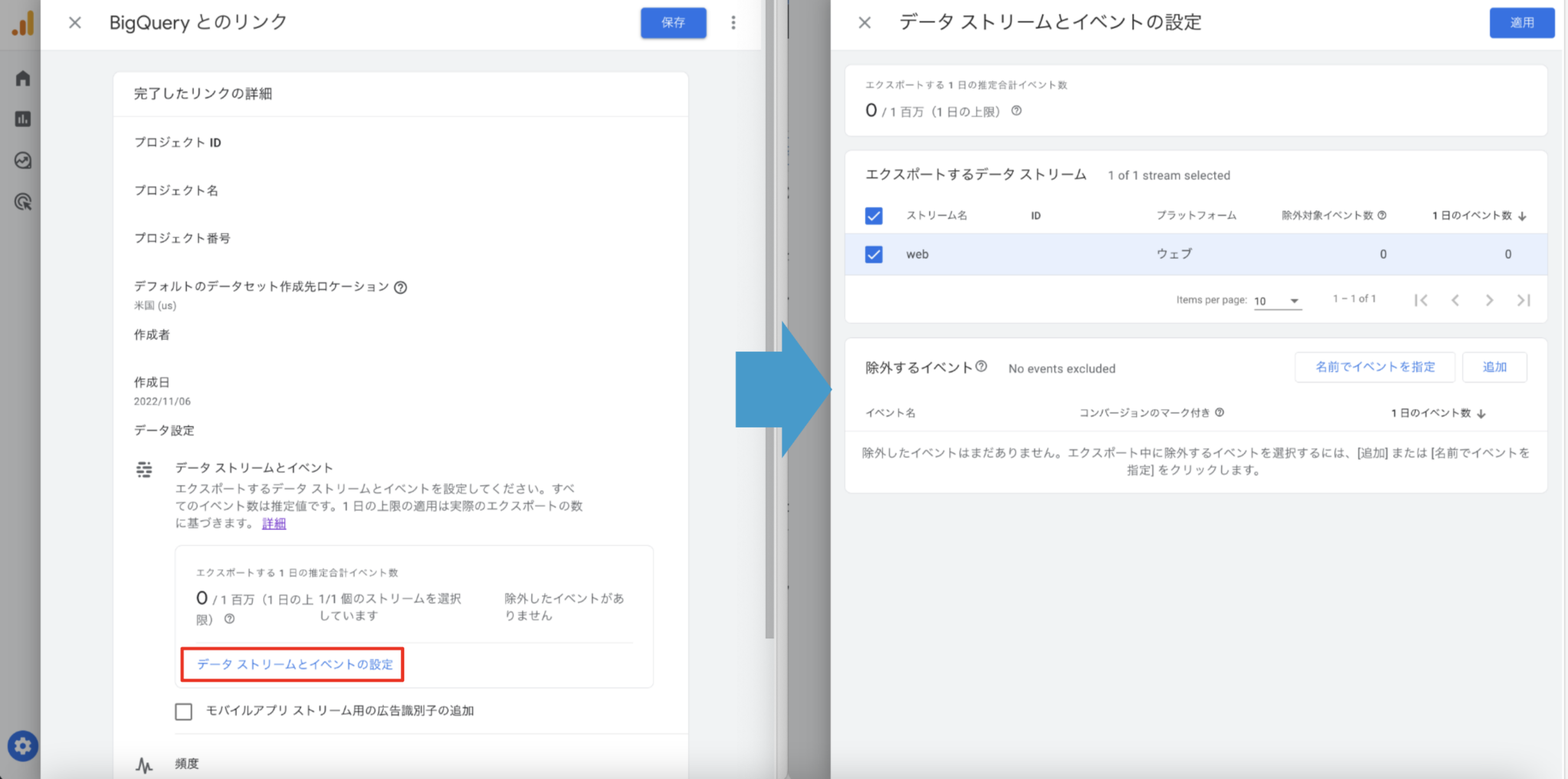The height and width of the screenshot is (779, 1568).
Task: Click the 名前でイベントを指定 button
Action: click(1374, 367)
